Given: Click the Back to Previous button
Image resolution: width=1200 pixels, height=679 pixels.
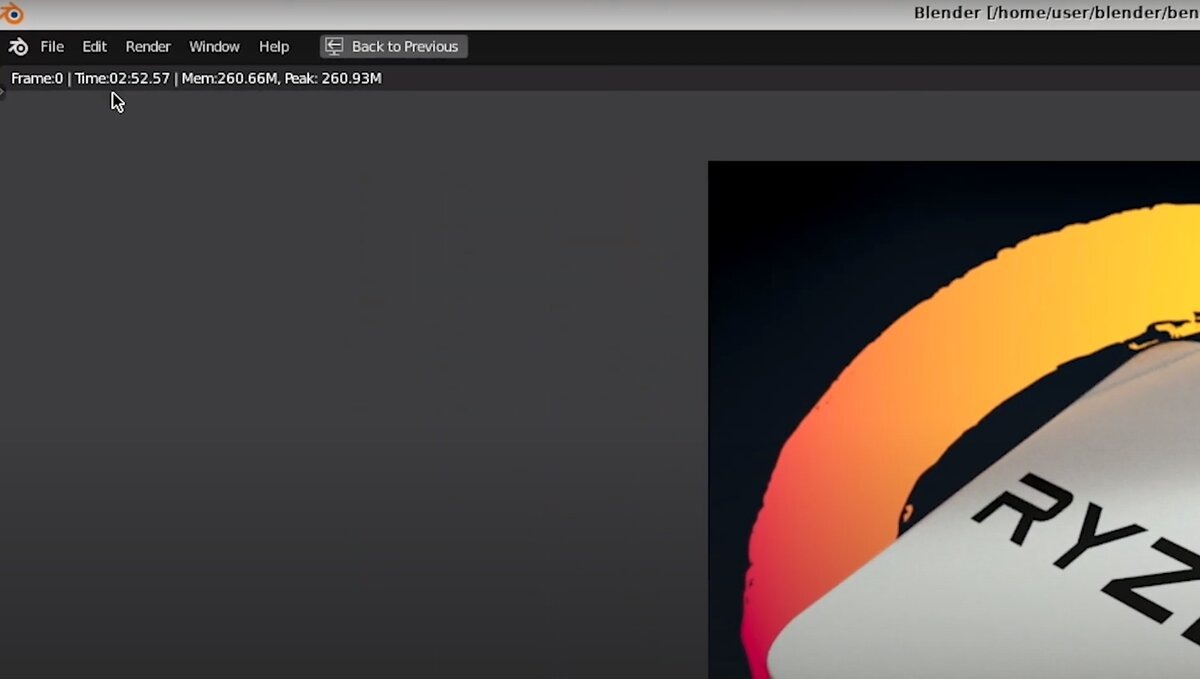Looking at the screenshot, I should (x=393, y=47).
